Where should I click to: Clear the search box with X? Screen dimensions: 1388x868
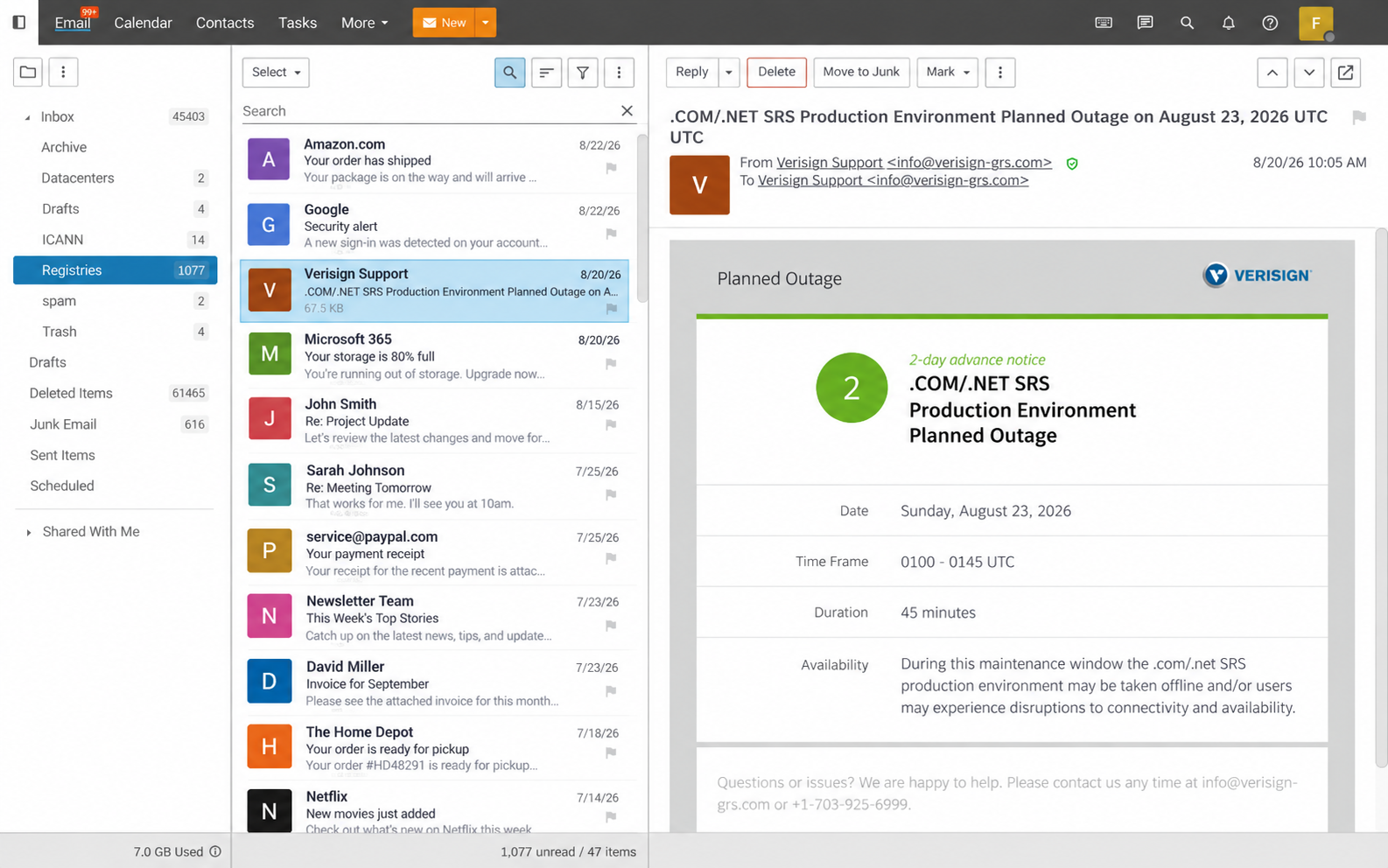coord(627,110)
